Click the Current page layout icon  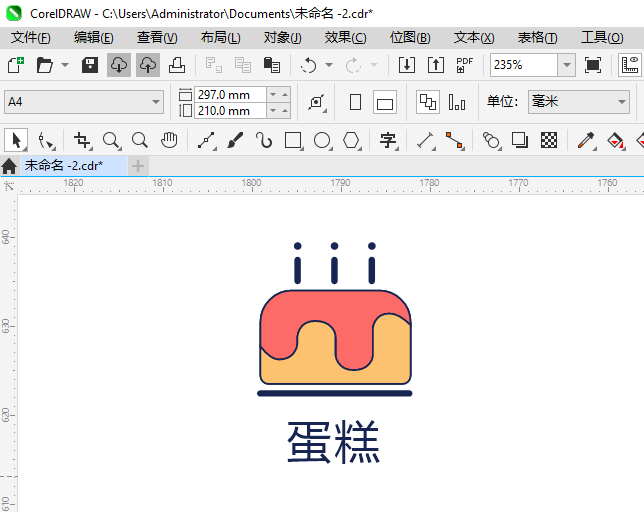(457, 102)
